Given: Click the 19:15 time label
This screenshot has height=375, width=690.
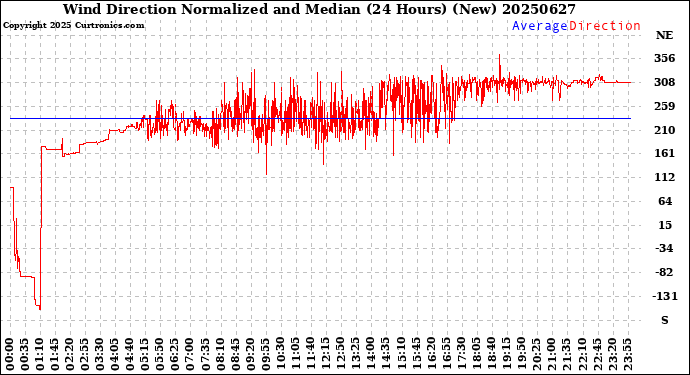Looking at the screenshot, I should pos(506,355).
